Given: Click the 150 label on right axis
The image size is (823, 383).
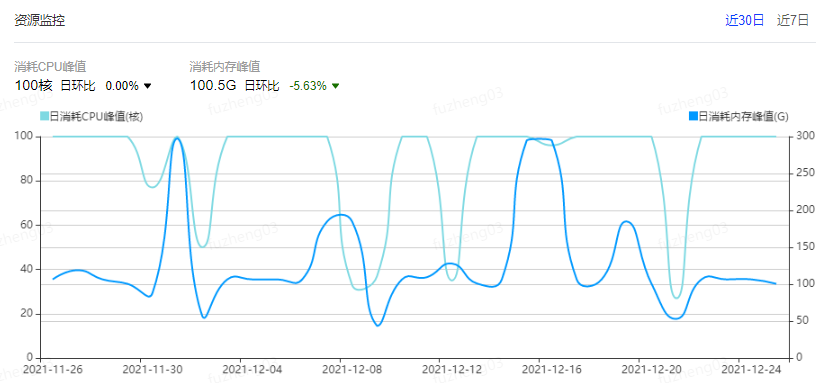Looking at the screenshot, I should [x=805, y=247].
